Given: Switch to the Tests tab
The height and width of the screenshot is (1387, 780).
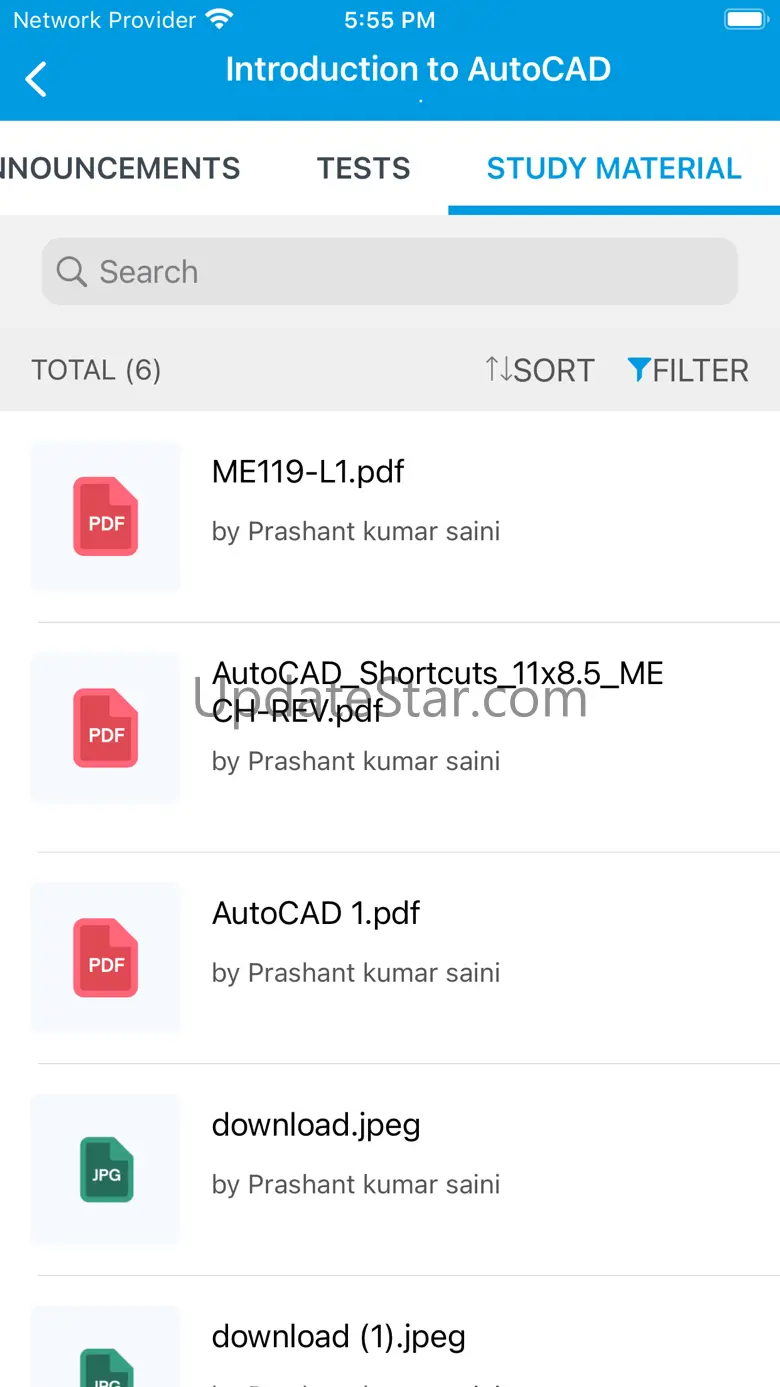Looking at the screenshot, I should [363, 168].
